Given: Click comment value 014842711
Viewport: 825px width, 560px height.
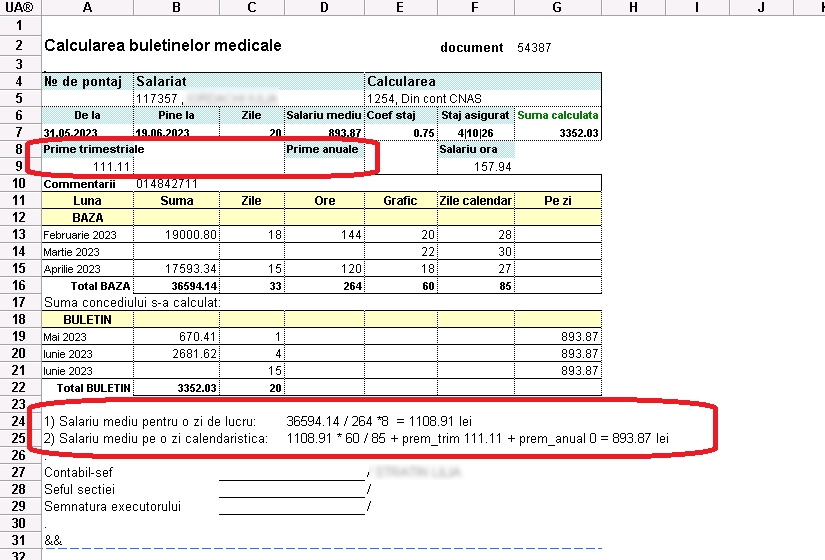Looking at the screenshot, I should (167, 184).
